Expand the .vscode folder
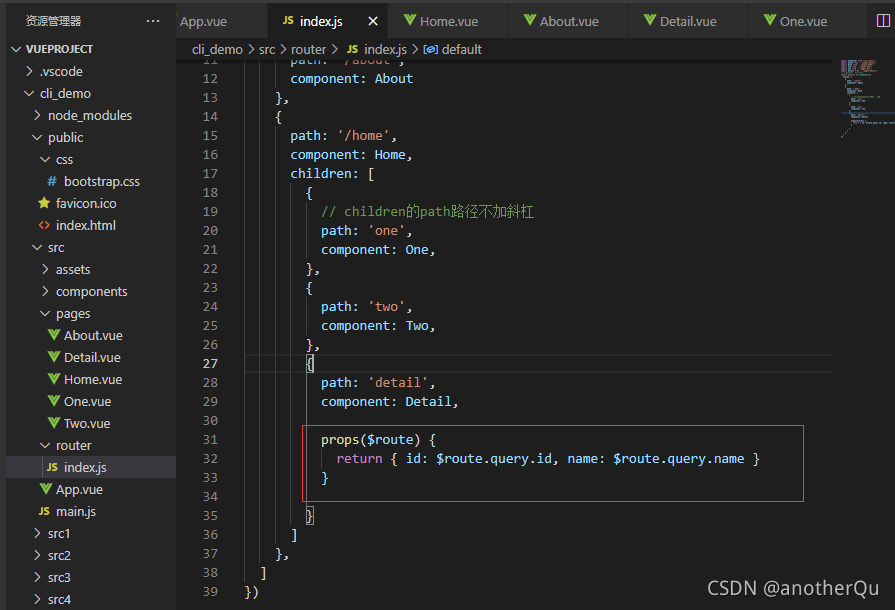 coord(30,71)
